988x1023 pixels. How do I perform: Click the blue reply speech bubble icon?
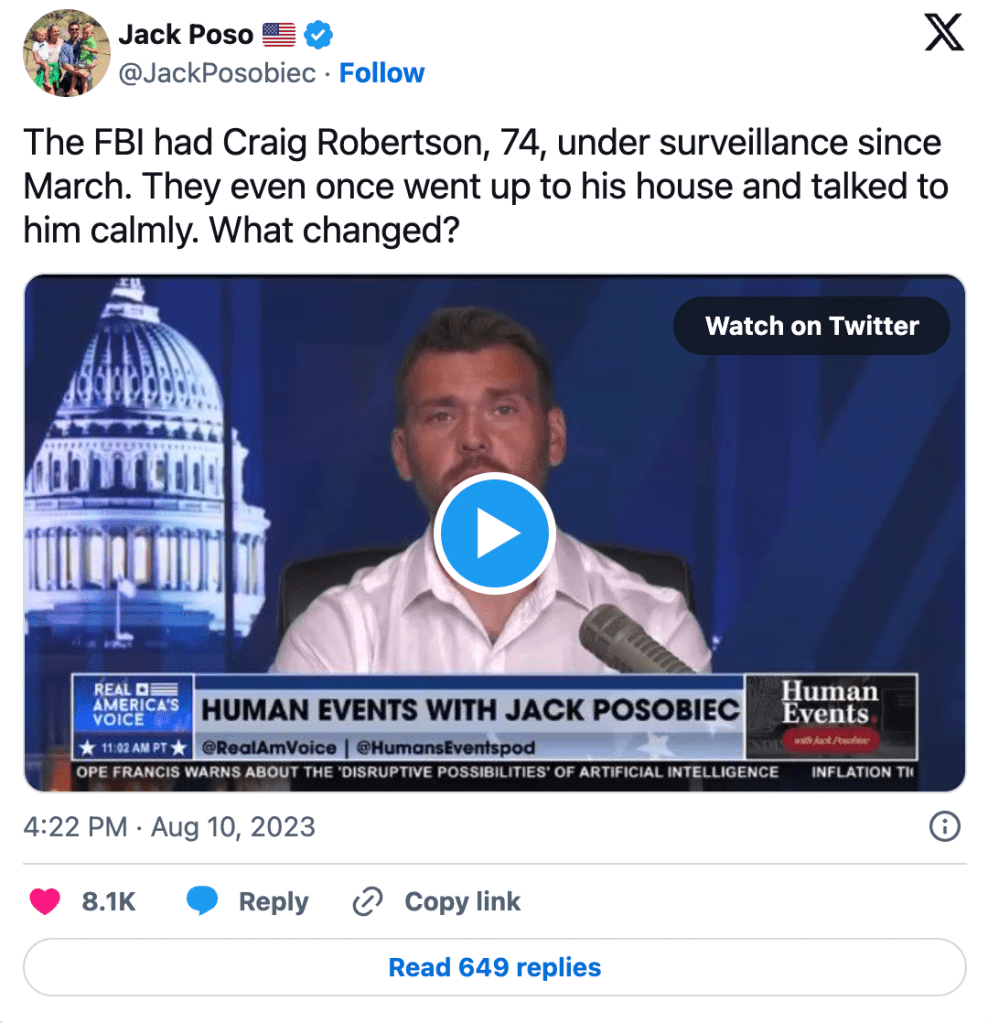click(203, 902)
